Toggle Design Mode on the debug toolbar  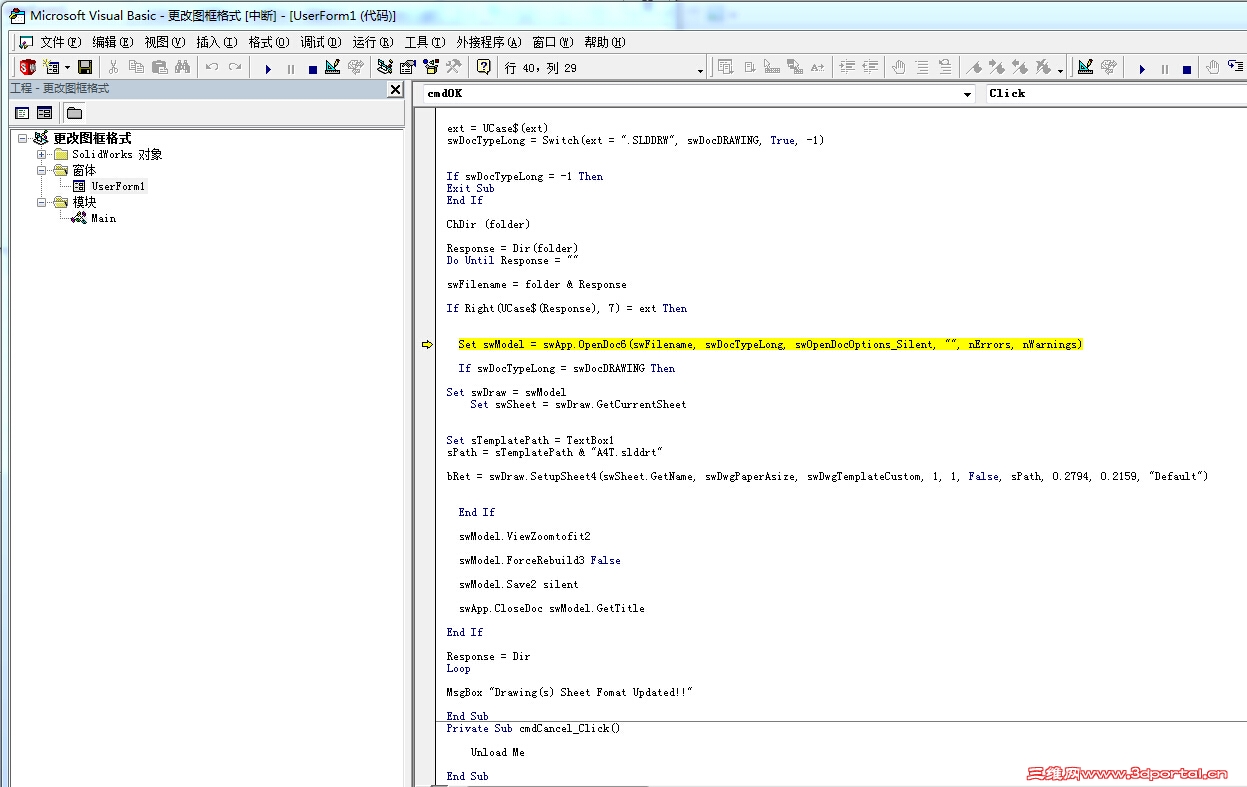coord(1085,67)
